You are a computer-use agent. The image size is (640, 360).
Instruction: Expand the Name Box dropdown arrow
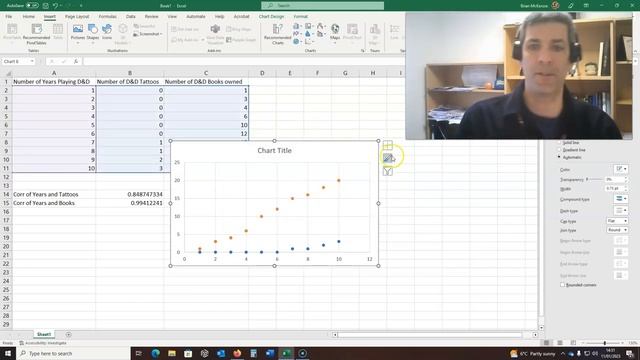pos(32,61)
